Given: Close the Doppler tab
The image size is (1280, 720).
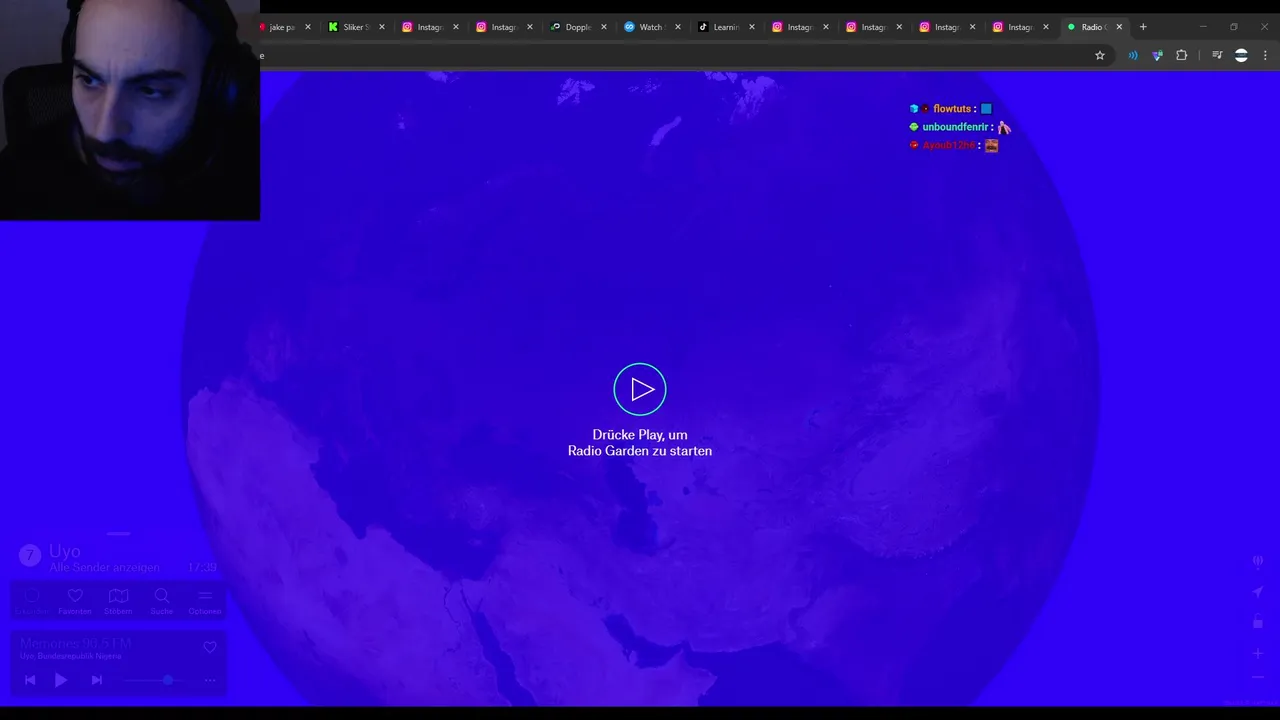Looking at the screenshot, I should tap(604, 27).
